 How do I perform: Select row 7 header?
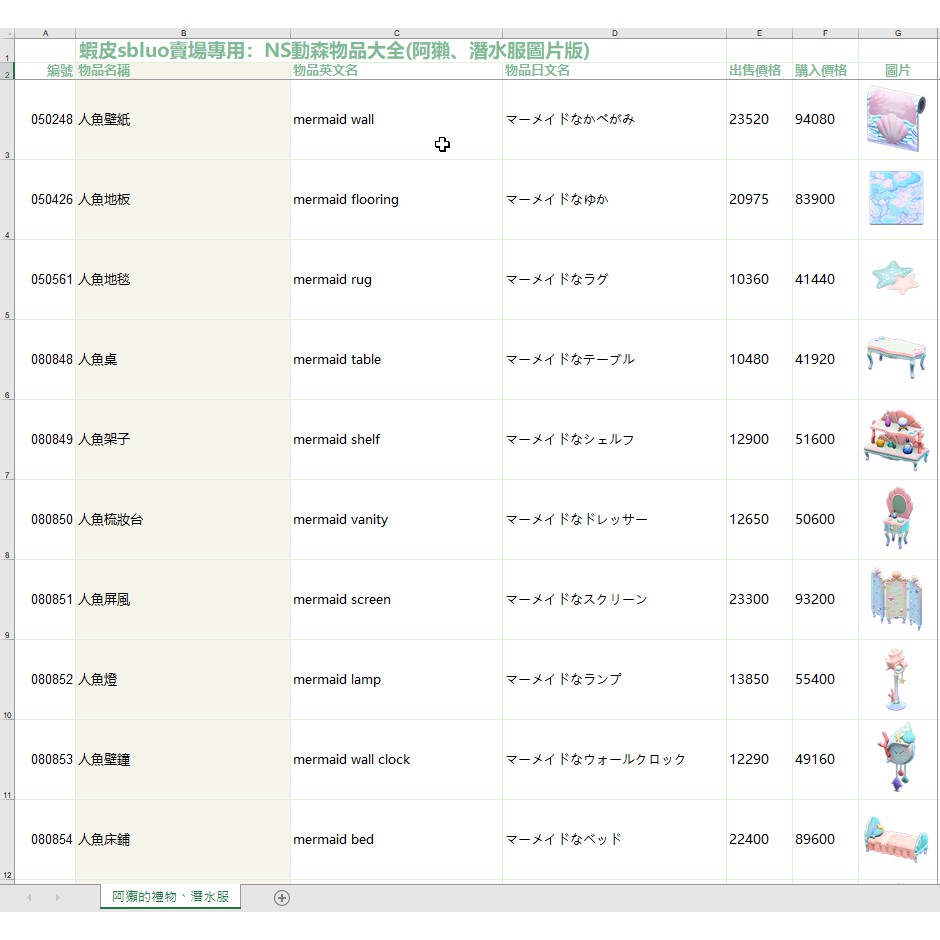(7, 440)
